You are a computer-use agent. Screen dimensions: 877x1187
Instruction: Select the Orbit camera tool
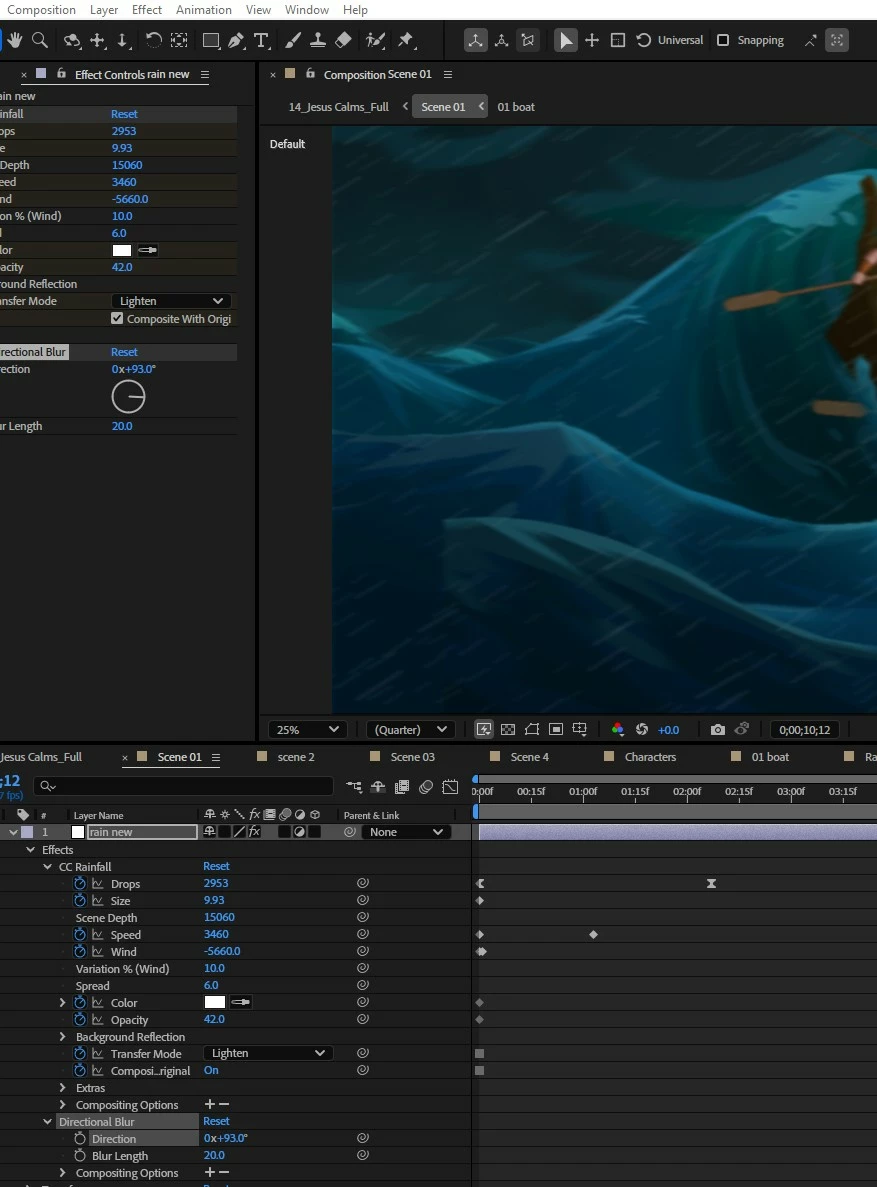(72, 40)
